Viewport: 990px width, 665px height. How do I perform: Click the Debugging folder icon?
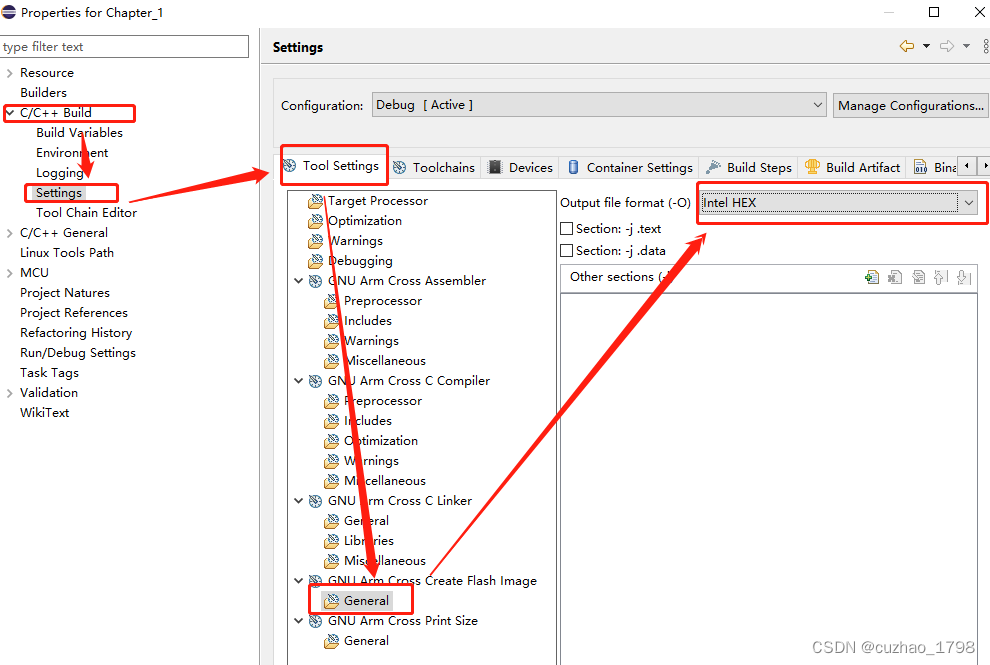pos(316,261)
